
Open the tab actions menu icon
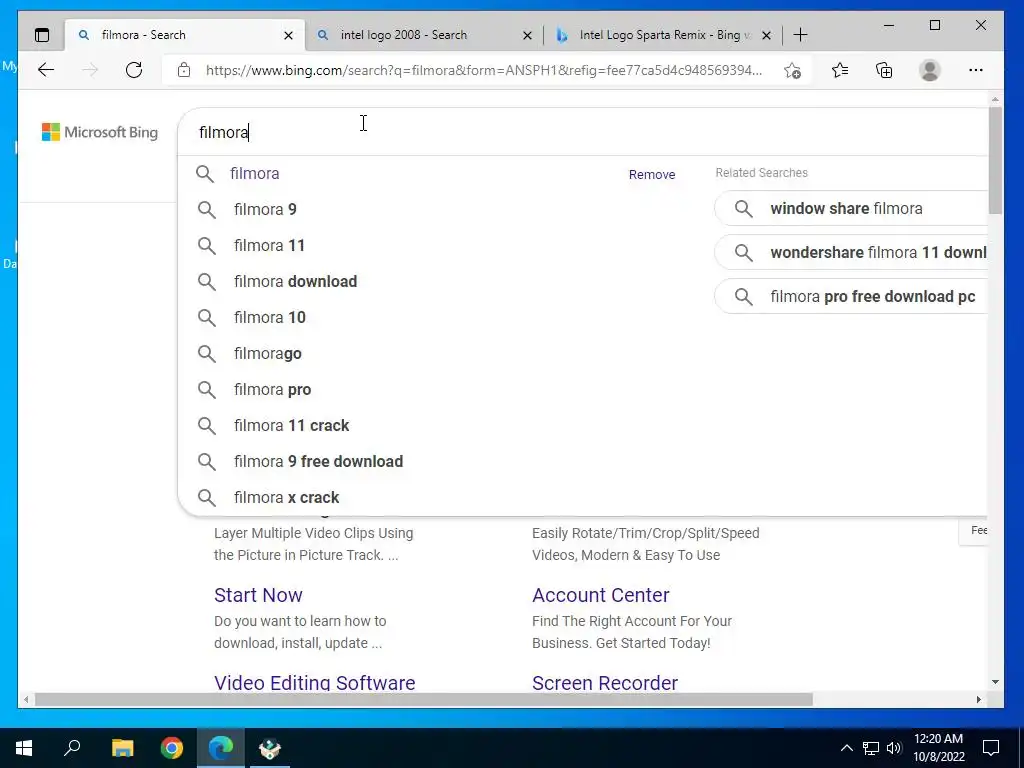pos(42,35)
